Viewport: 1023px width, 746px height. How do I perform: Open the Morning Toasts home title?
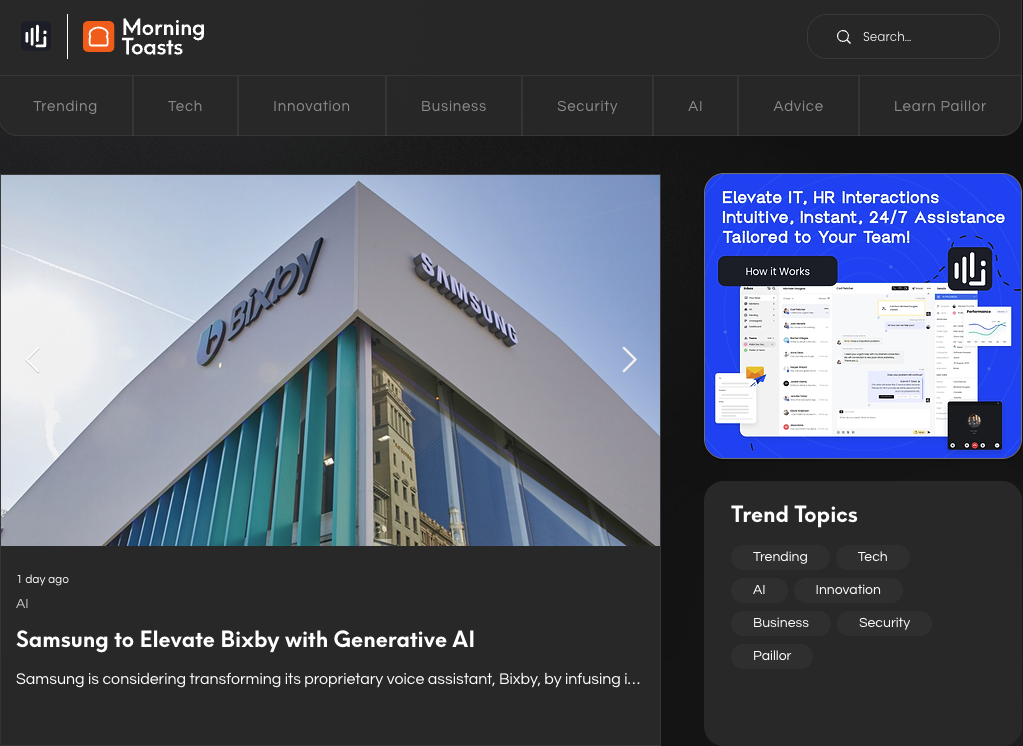pyautogui.click(x=163, y=37)
